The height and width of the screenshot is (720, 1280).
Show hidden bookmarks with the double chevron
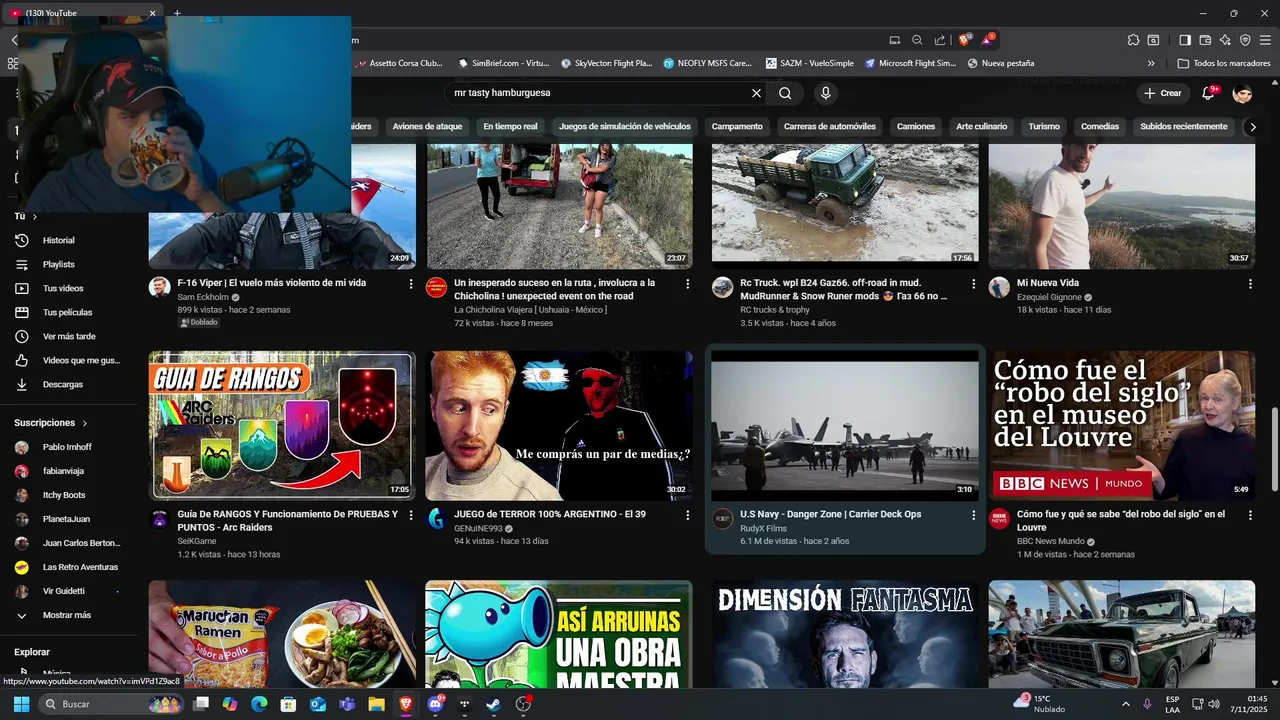click(x=1151, y=63)
